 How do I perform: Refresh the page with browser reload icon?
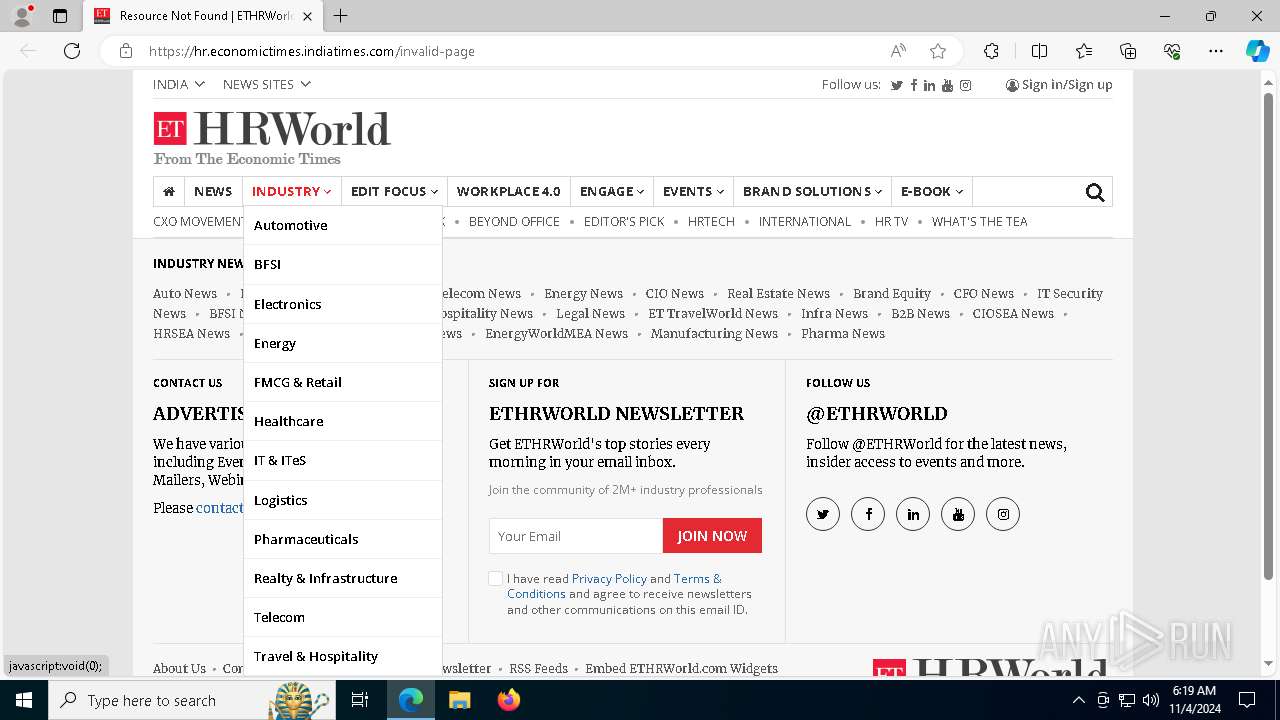(72, 51)
